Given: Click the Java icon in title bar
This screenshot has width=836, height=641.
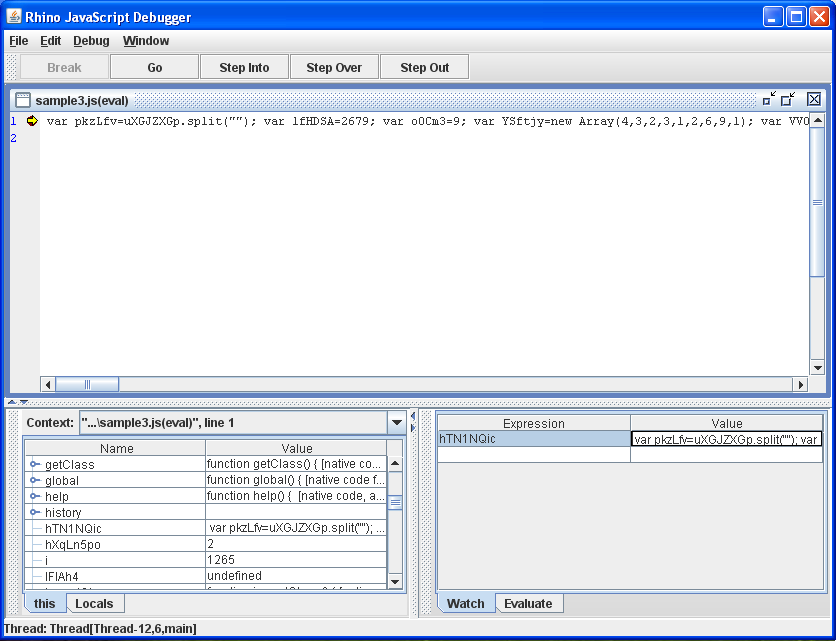Looking at the screenshot, I should (x=13, y=17).
